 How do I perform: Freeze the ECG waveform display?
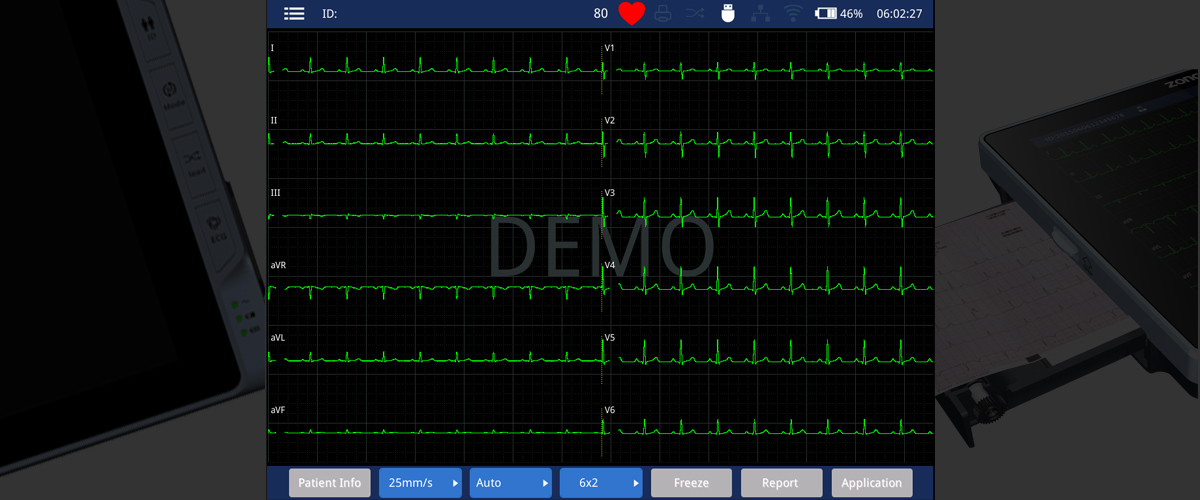click(691, 483)
